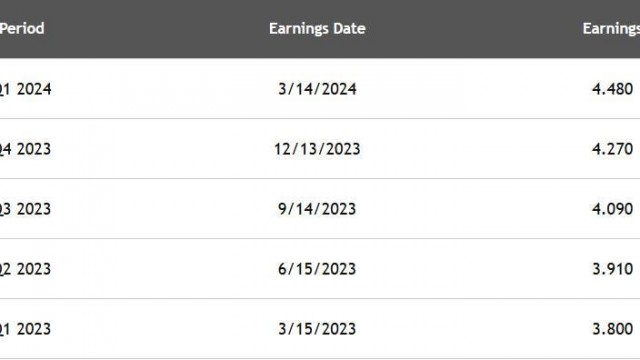The image size is (640, 360).
Task: Select the Q1 2024 period cell
Action: [25, 89]
